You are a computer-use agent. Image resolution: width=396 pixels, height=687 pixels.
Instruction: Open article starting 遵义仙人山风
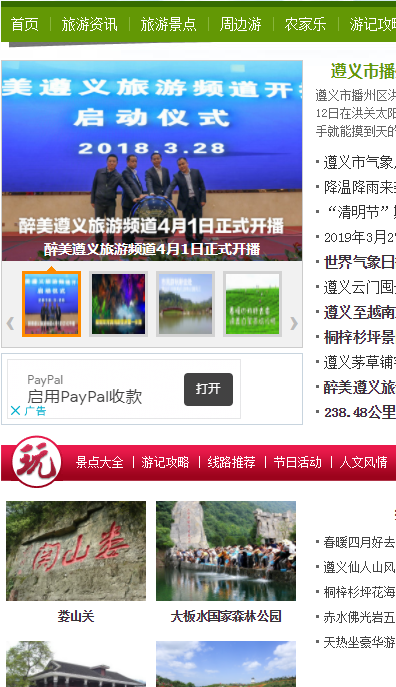[359, 567]
